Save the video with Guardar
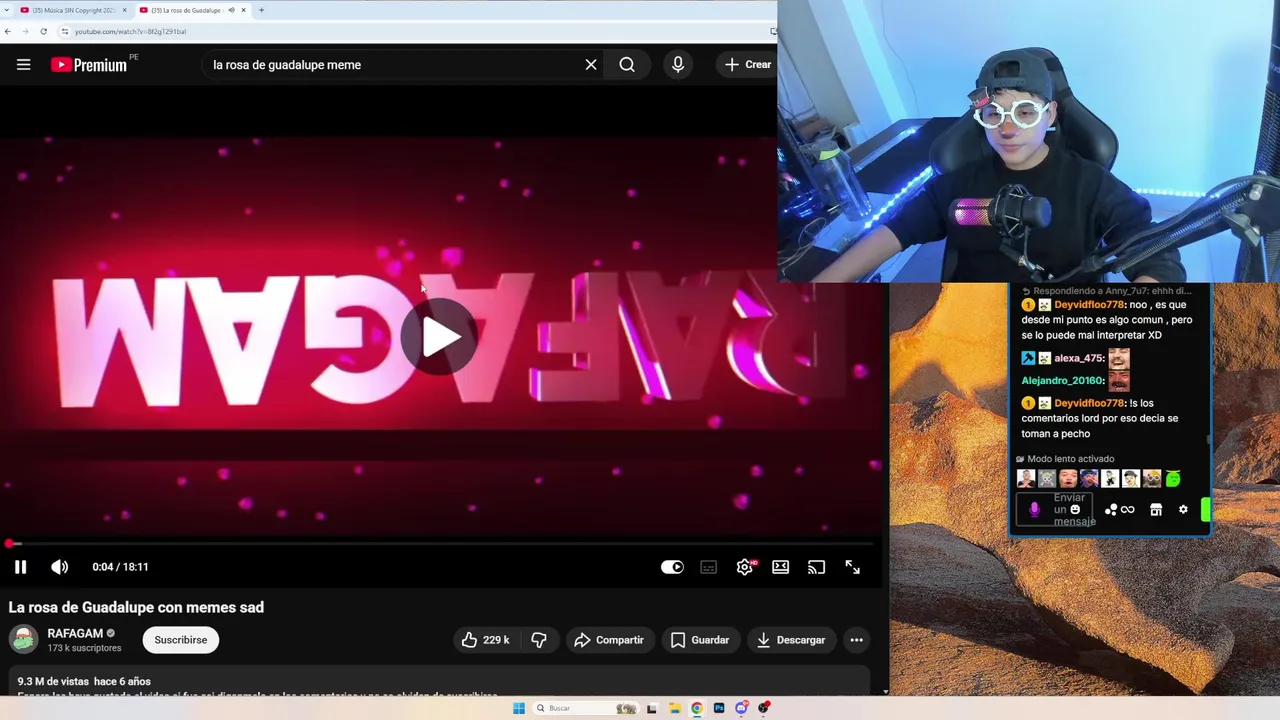The height and width of the screenshot is (720, 1280). click(700, 640)
